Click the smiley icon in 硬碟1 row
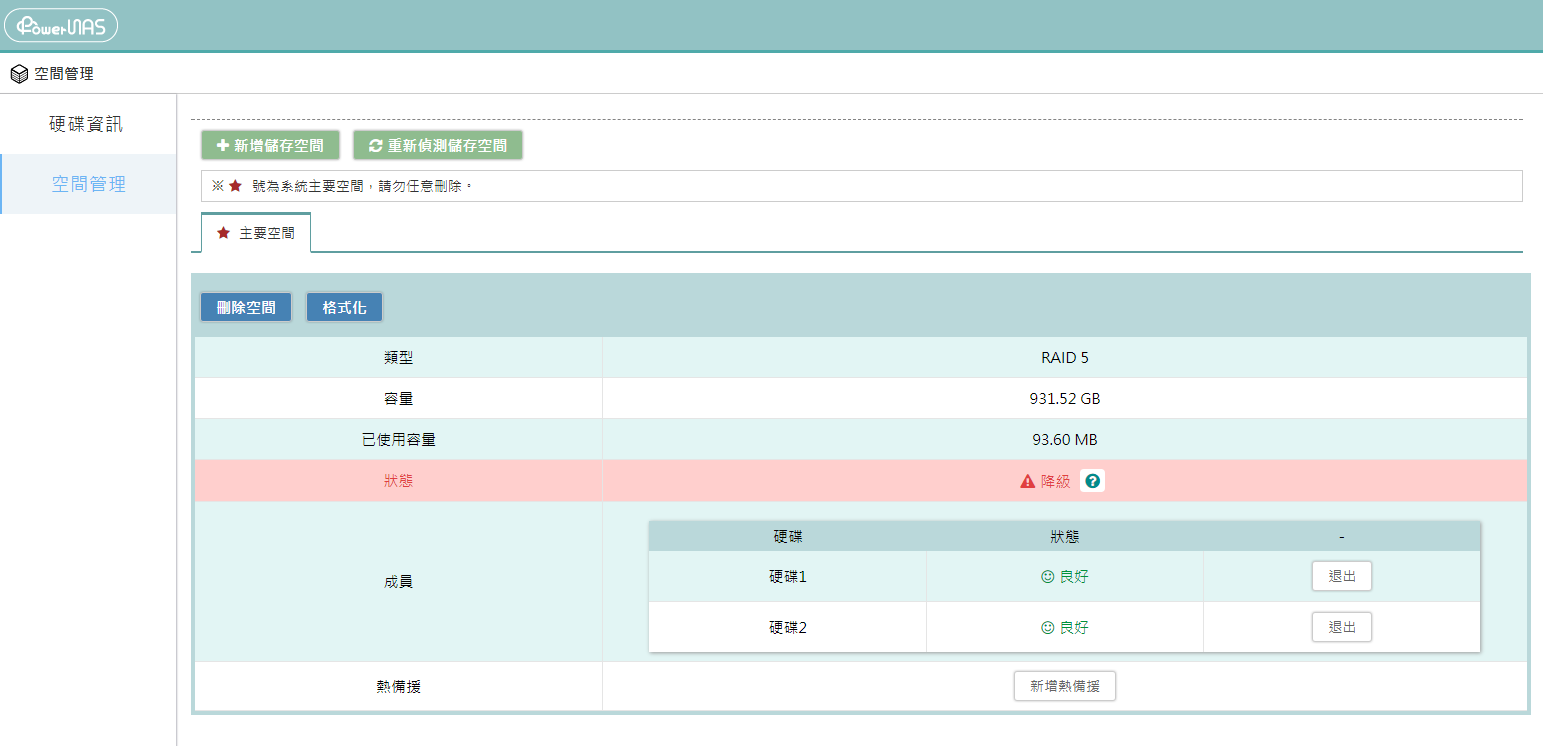This screenshot has height=746, width=1543. pos(1048,577)
